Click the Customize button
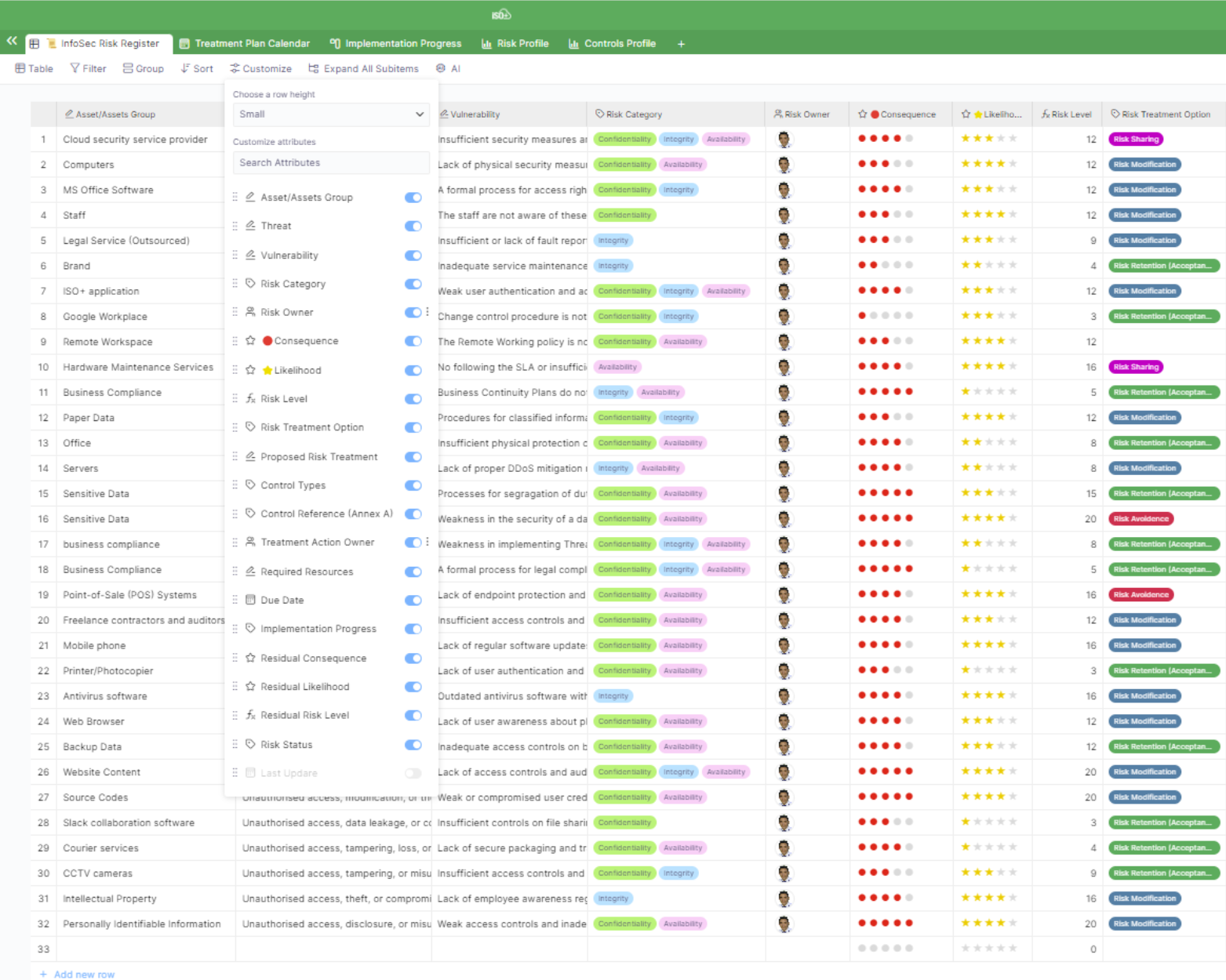 (260, 68)
